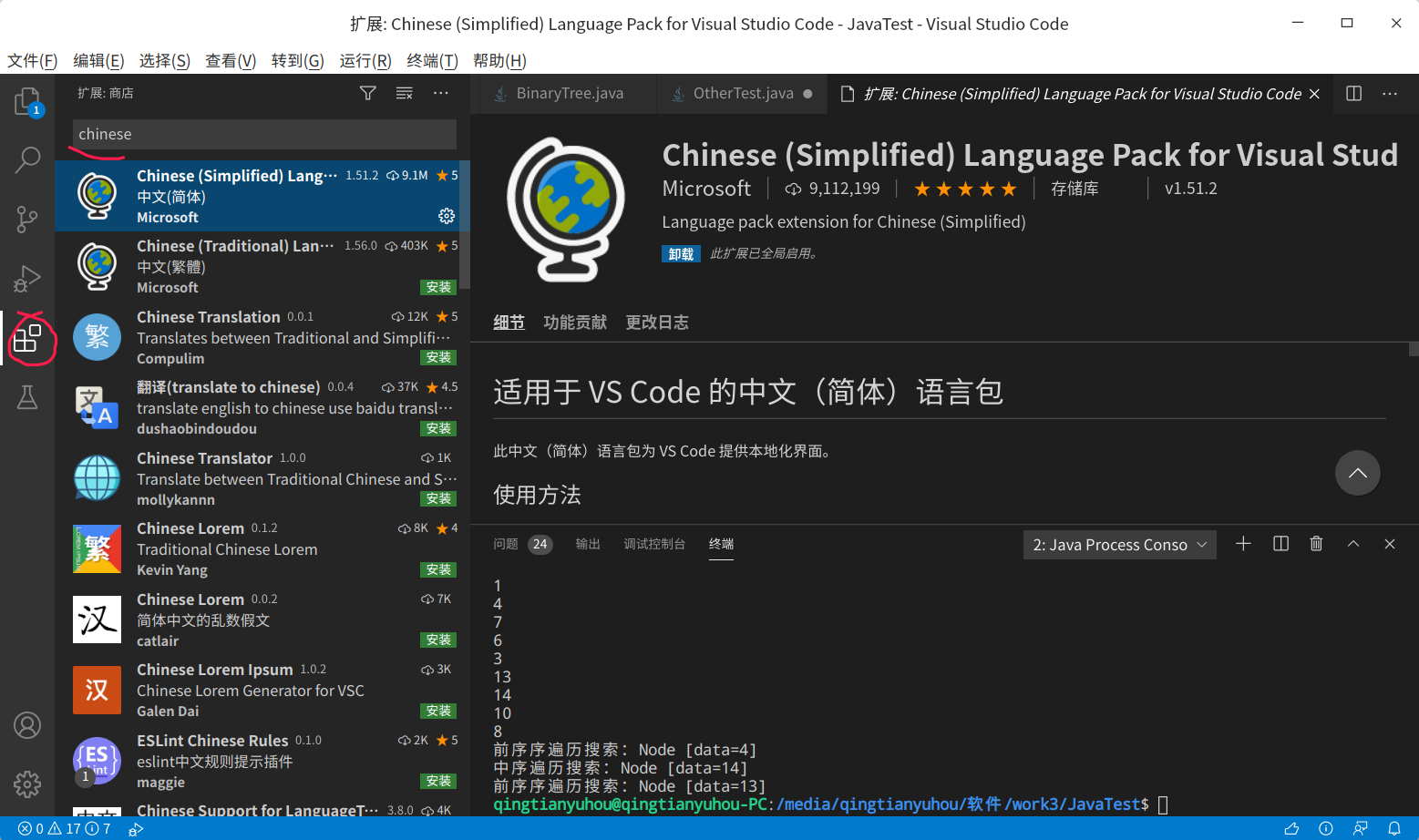The image size is (1419, 840).
Task: Open the Search view in the activity bar
Action: [x=27, y=159]
